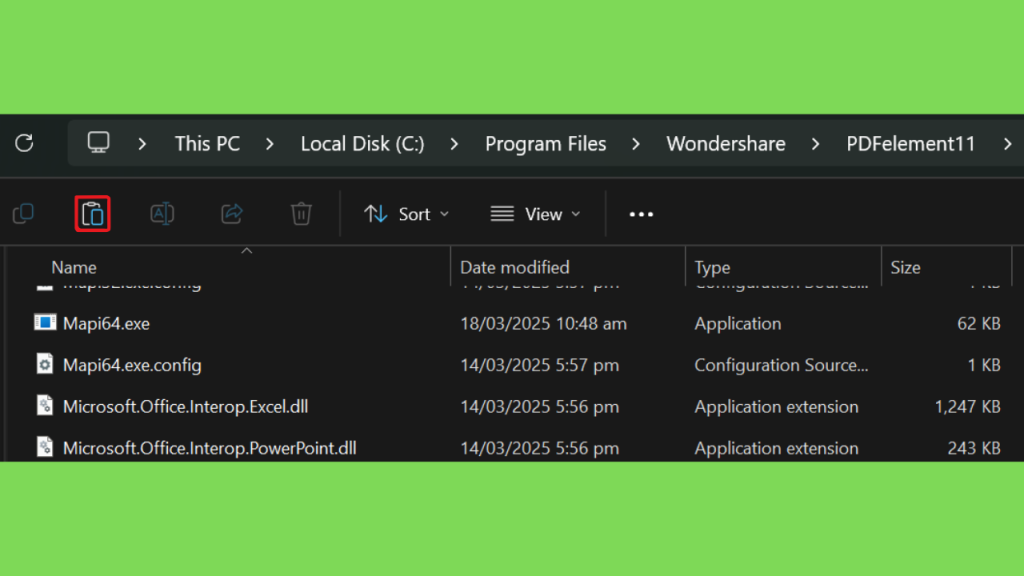Viewport: 1024px width, 576px height.
Task: Click the type Application for Mapi64.exe
Action: 737,323
